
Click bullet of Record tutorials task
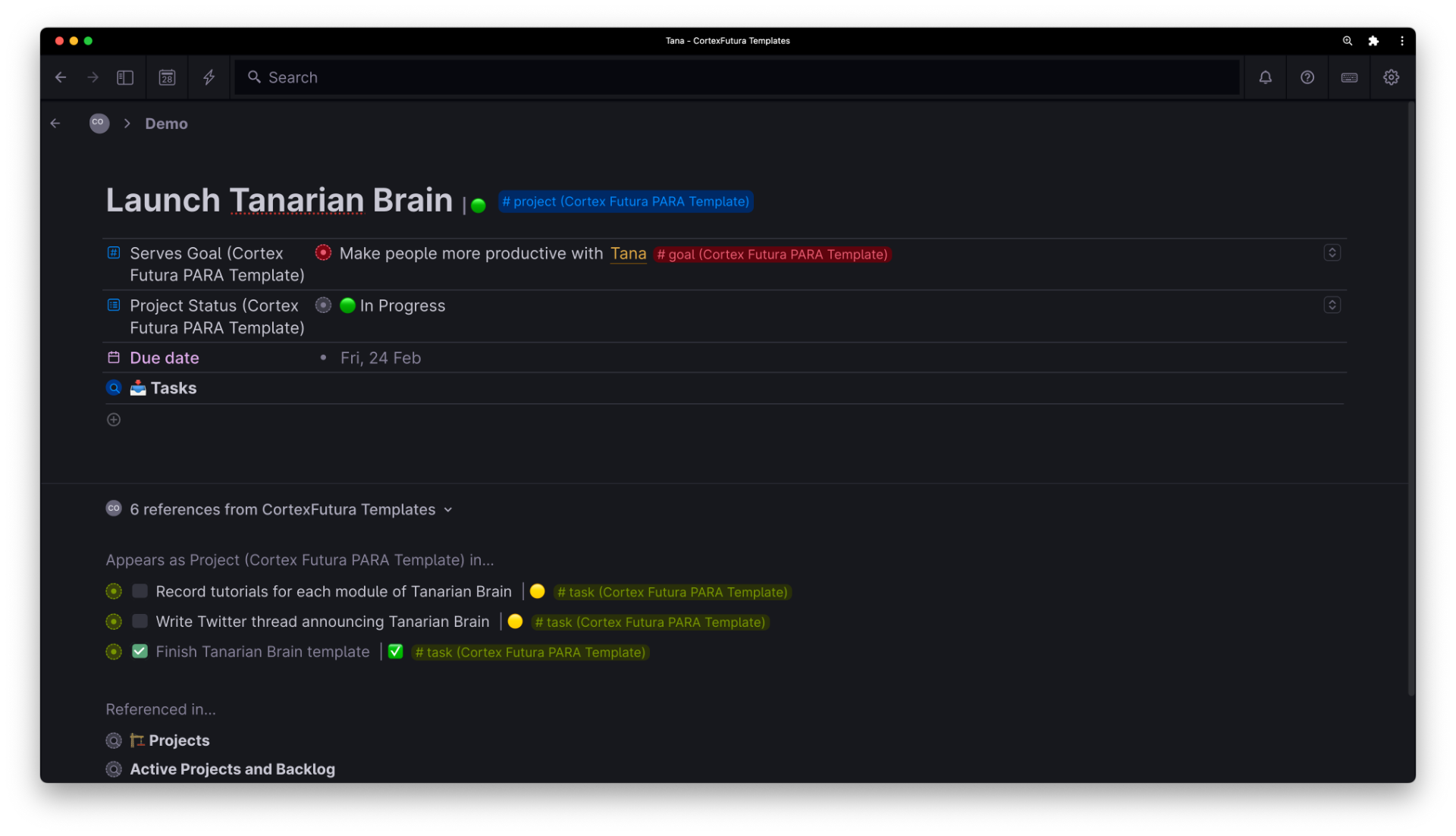pos(114,591)
